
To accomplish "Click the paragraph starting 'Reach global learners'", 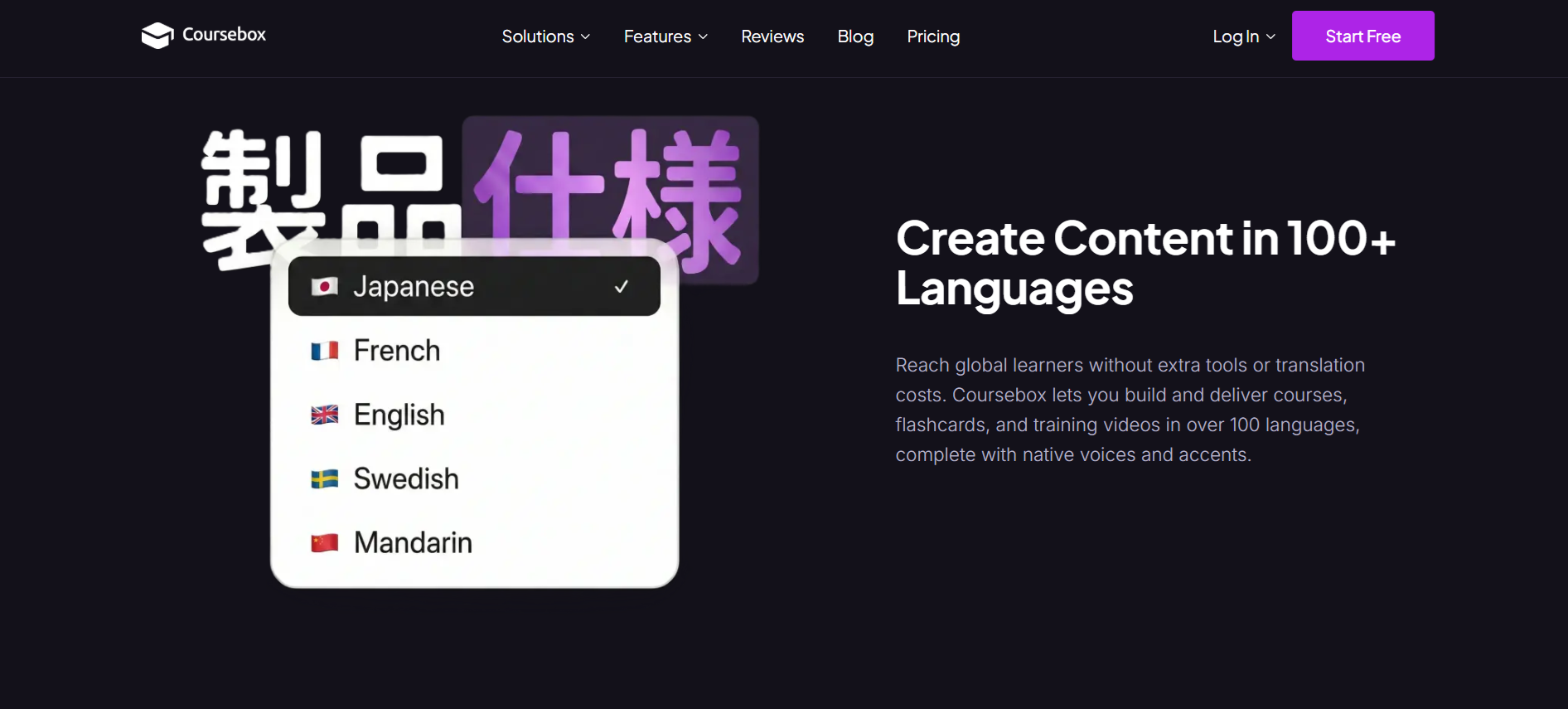I will [1130, 410].
